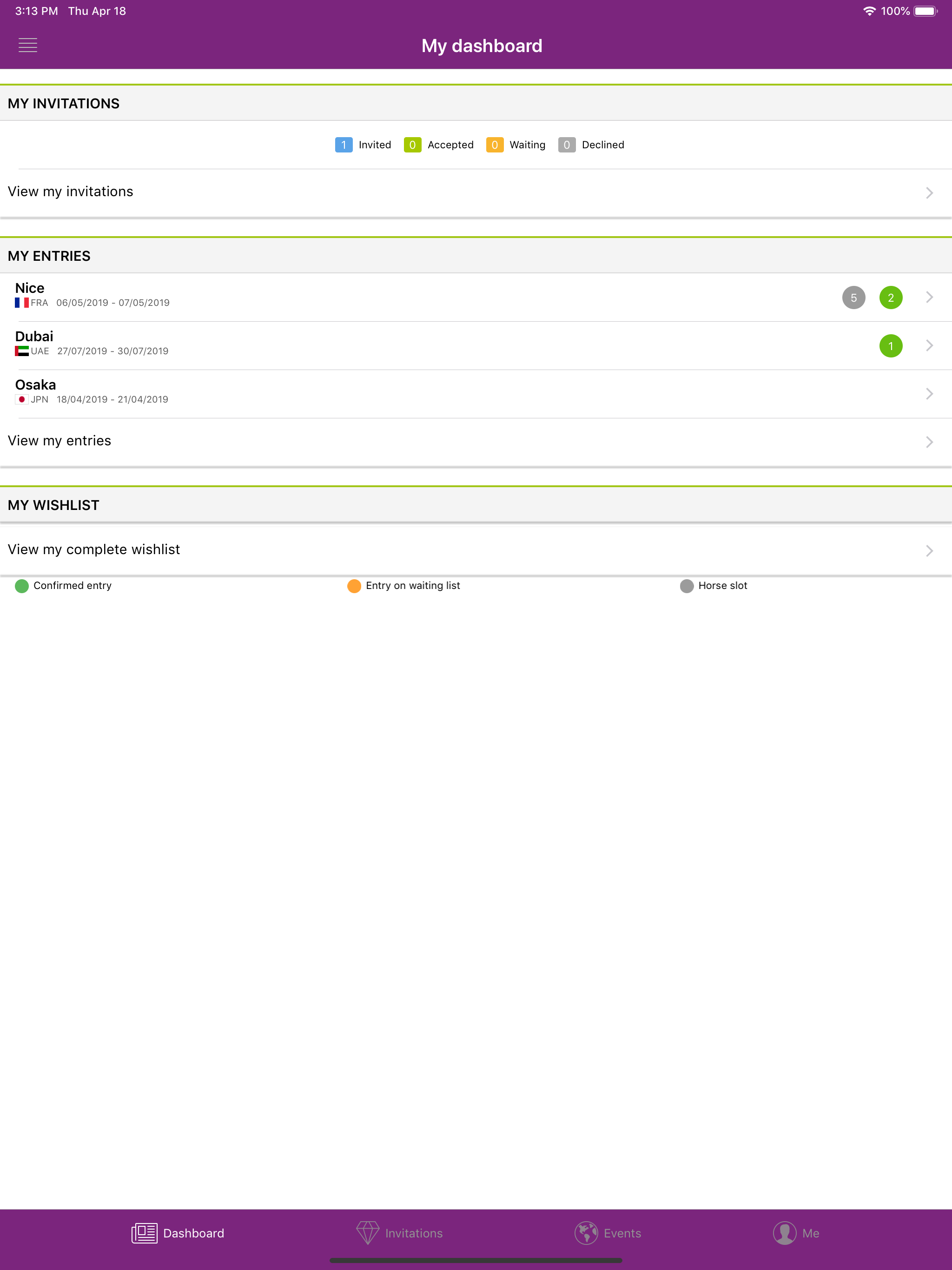Click the Dashboard newspaper icon in tab bar

144,1233
